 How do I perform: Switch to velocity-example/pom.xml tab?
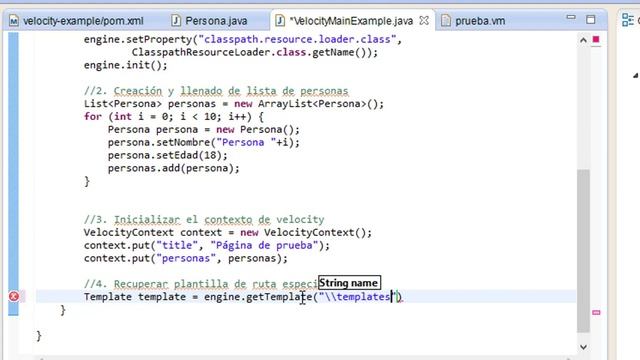[x=83, y=21]
